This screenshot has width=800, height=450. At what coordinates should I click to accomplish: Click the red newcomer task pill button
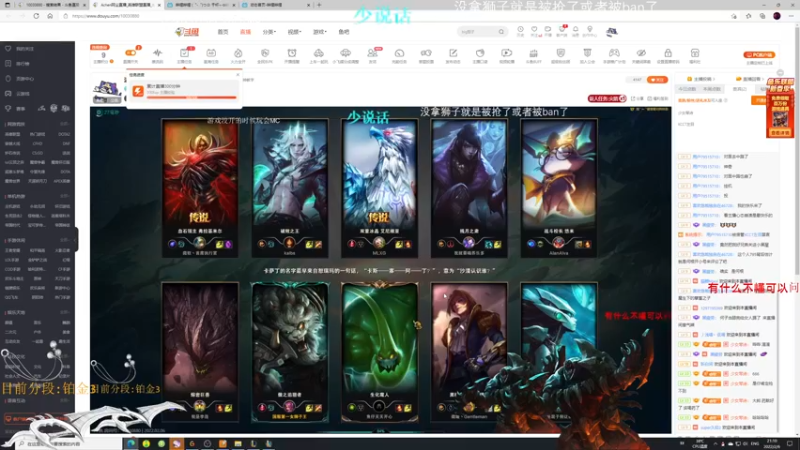[x=607, y=98]
